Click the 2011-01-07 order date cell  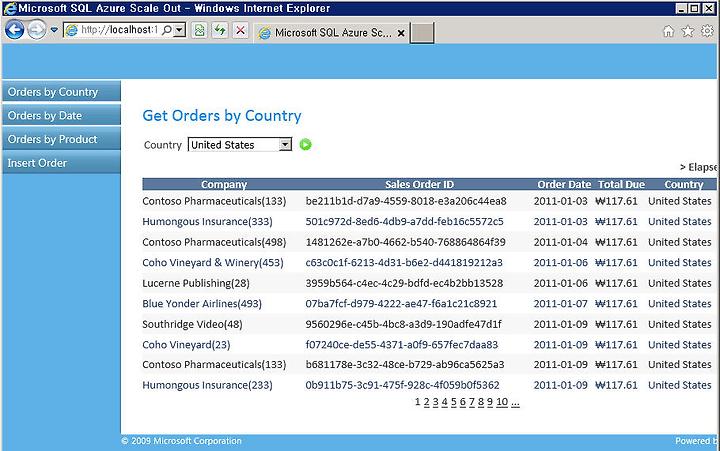(560, 304)
